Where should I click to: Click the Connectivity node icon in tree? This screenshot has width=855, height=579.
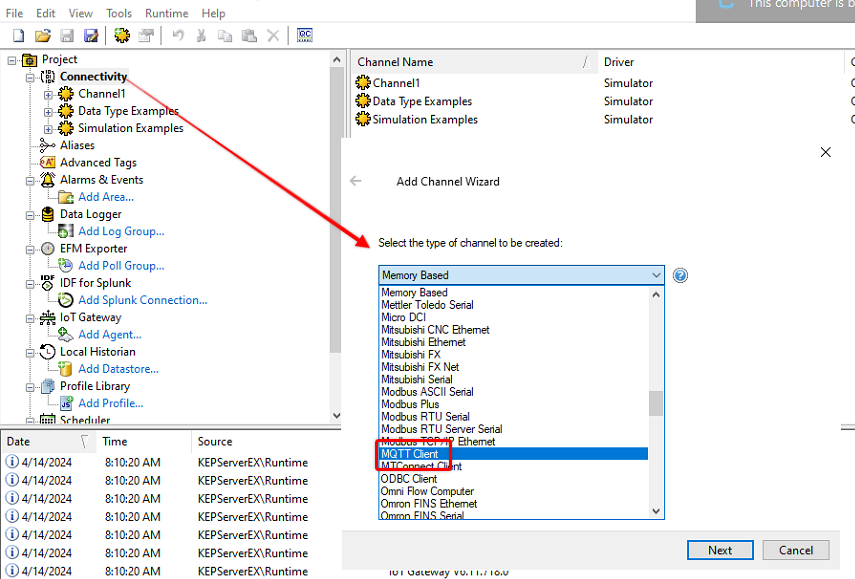point(48,77)
